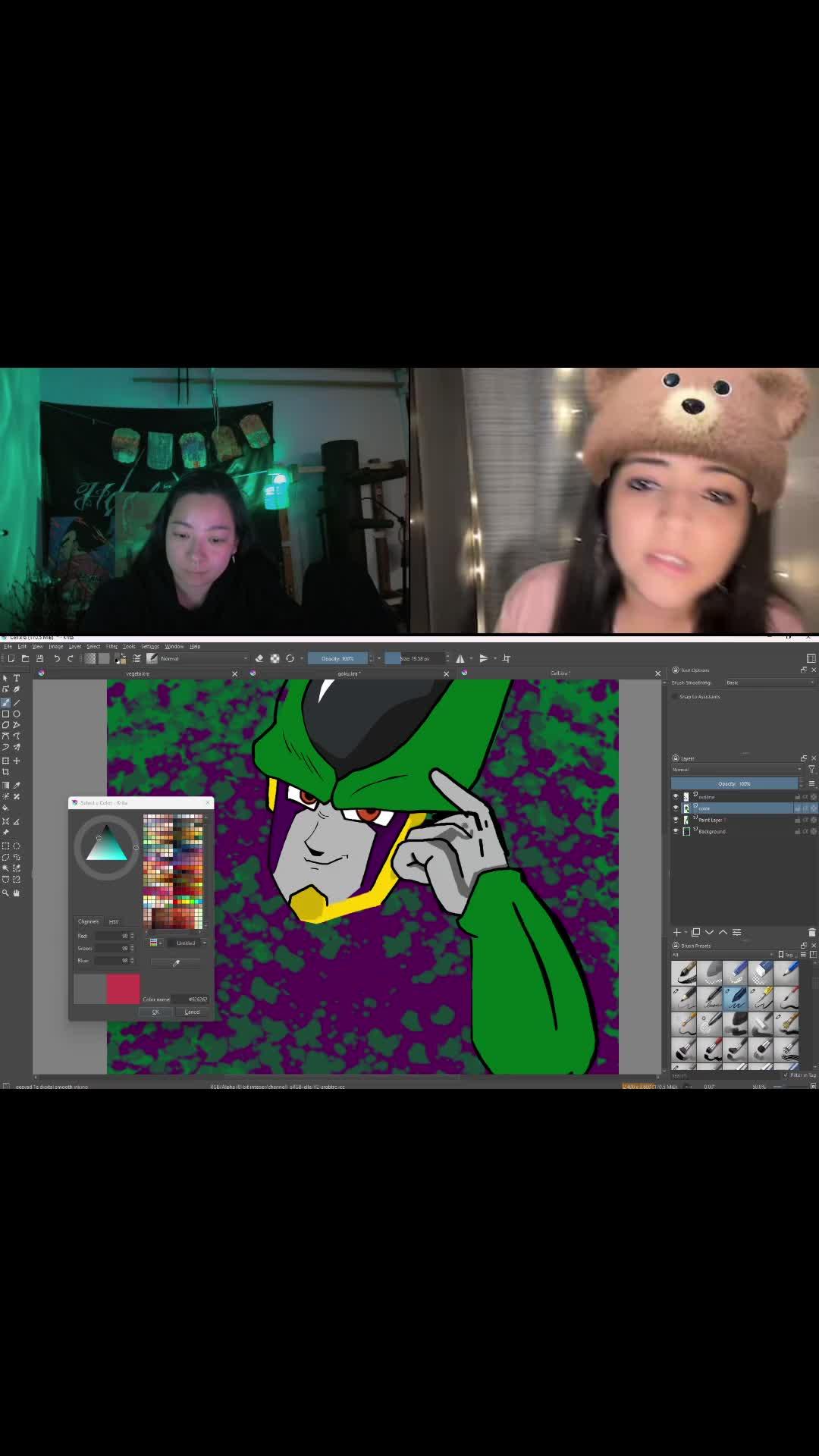Create a new document from toolbar
The width and height of the screenshot is (819, 1456).
click(11, 658)
